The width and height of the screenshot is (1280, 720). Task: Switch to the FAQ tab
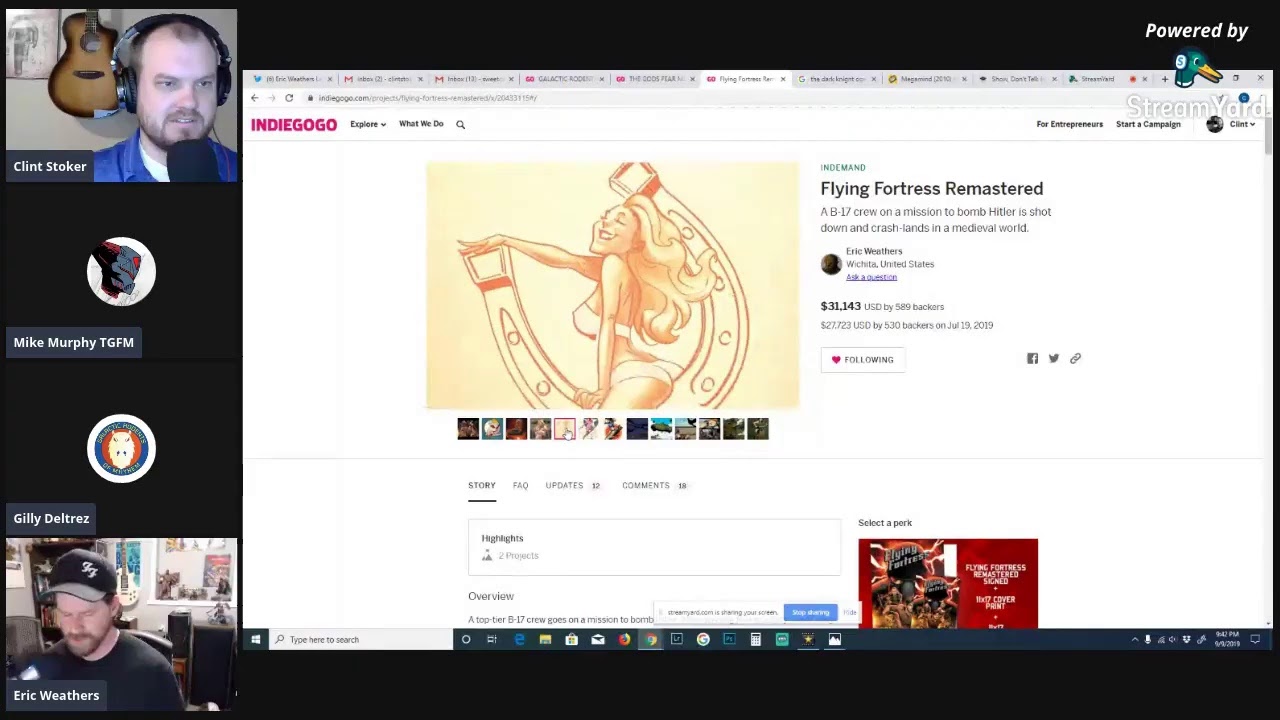click(x=520, y=486)
